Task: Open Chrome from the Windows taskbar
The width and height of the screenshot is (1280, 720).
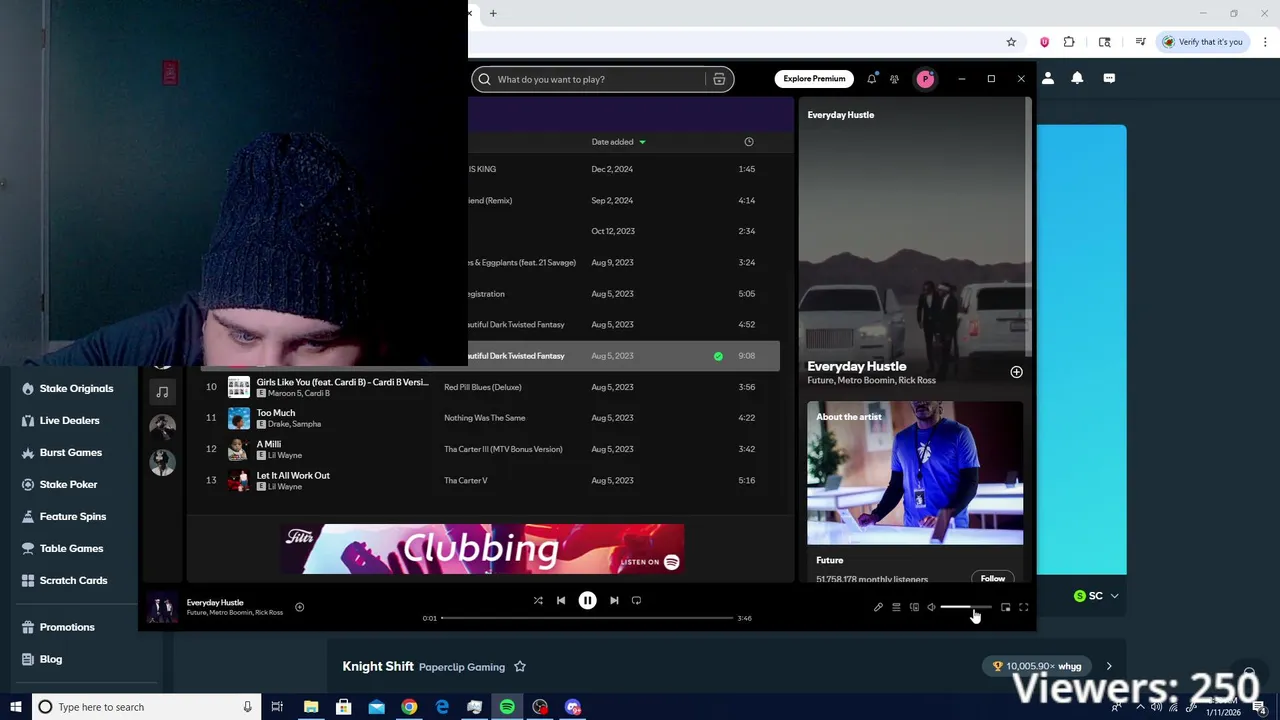Action: point(409,707)
